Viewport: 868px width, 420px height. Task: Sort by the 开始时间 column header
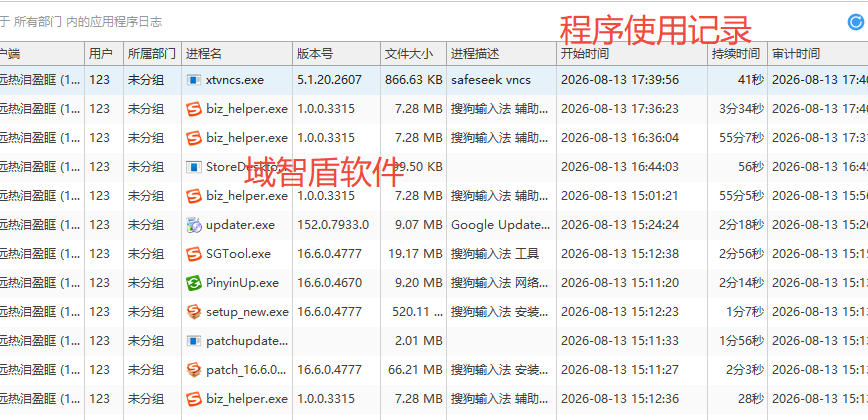click(633, 54)
